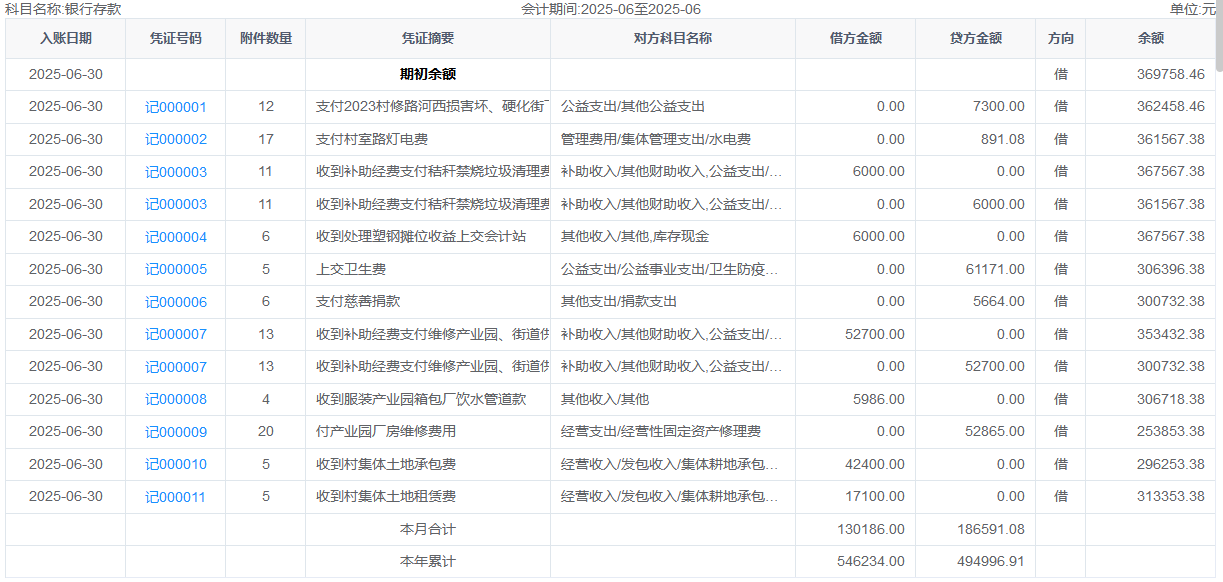Click voucher number 记000004
The height and width of the screenshot is (582, 1223).
[175, 237]
